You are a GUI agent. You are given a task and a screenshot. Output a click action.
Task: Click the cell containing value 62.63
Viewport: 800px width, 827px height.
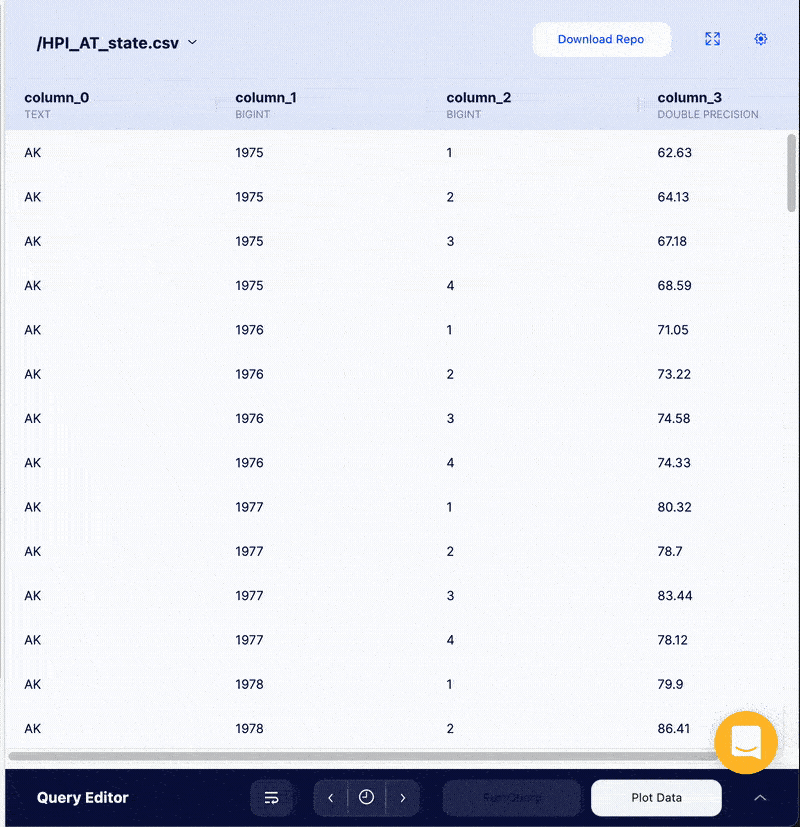(674, 152)
